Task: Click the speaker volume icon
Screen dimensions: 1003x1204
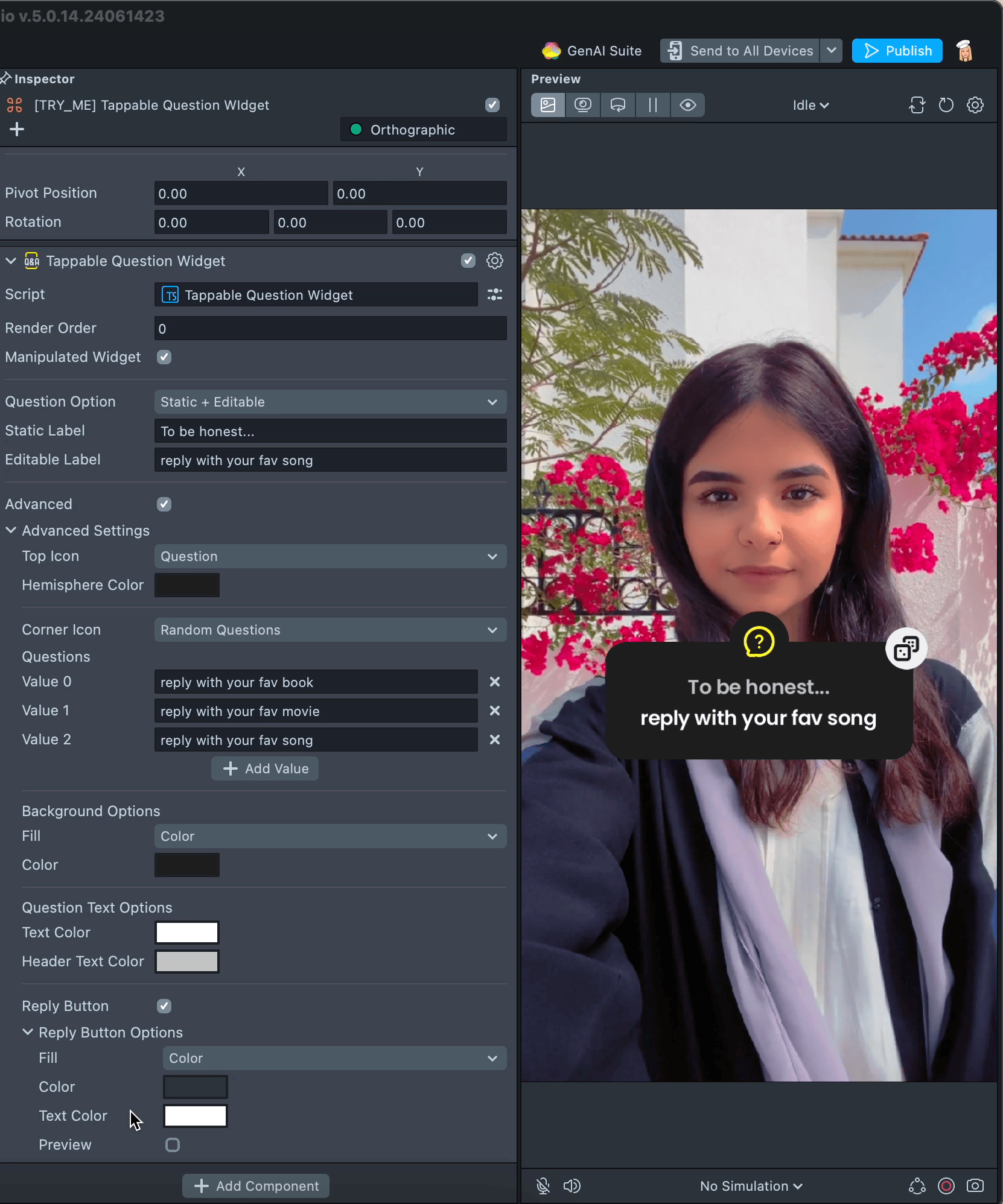Action: 572,1186
